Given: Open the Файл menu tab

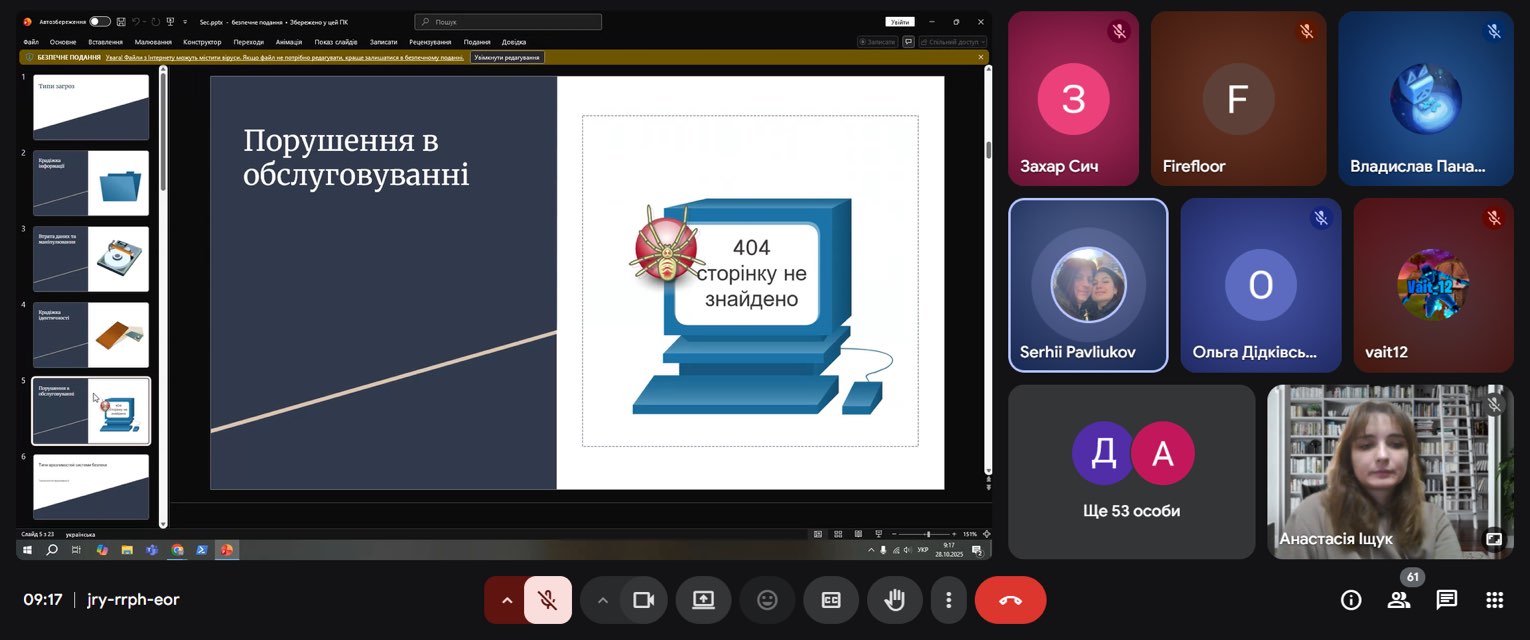Looking at the screenshot, I should (x=30, y=42).
